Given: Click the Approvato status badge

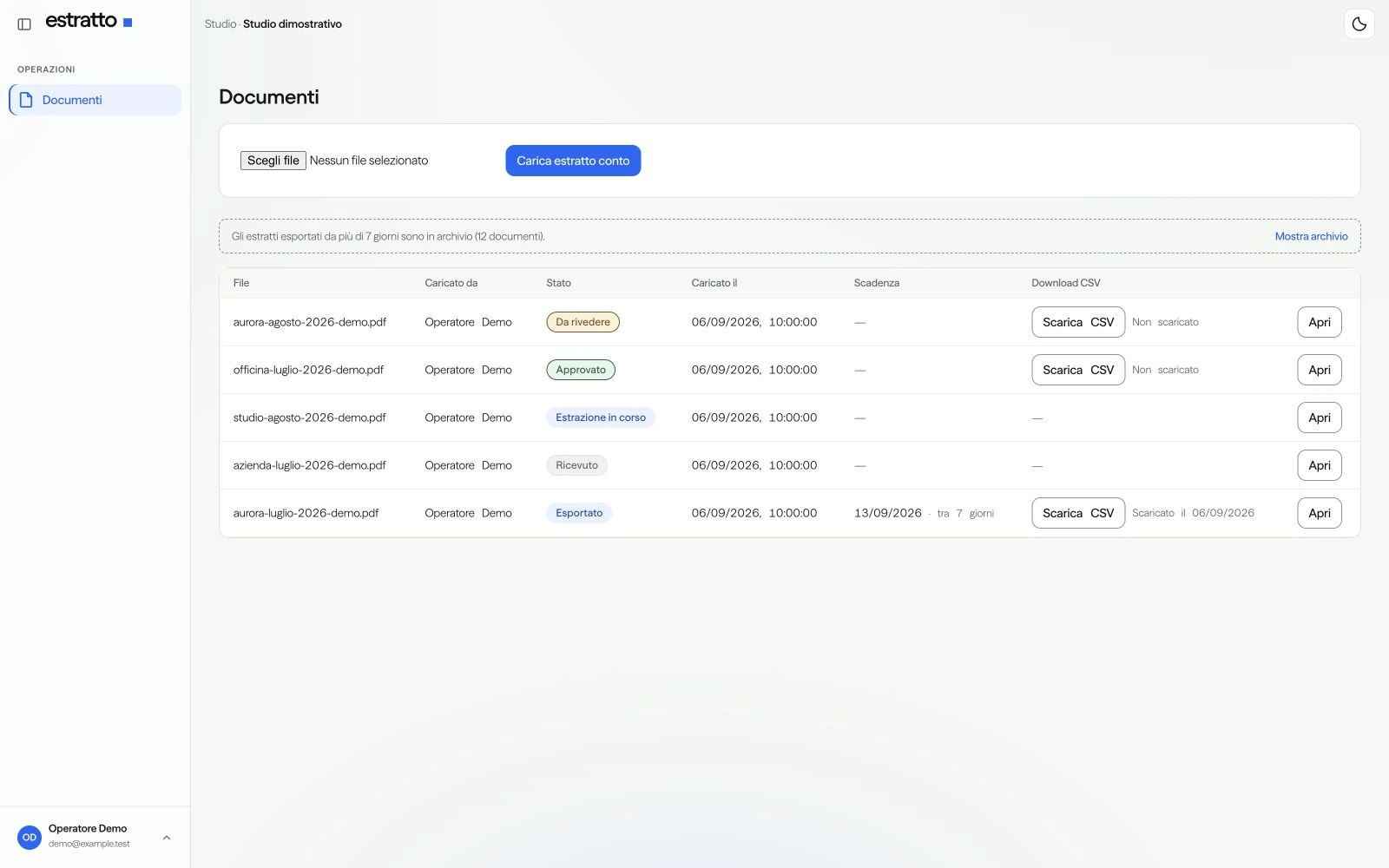Looking at the screenshot, I should (x=581, y=370).
